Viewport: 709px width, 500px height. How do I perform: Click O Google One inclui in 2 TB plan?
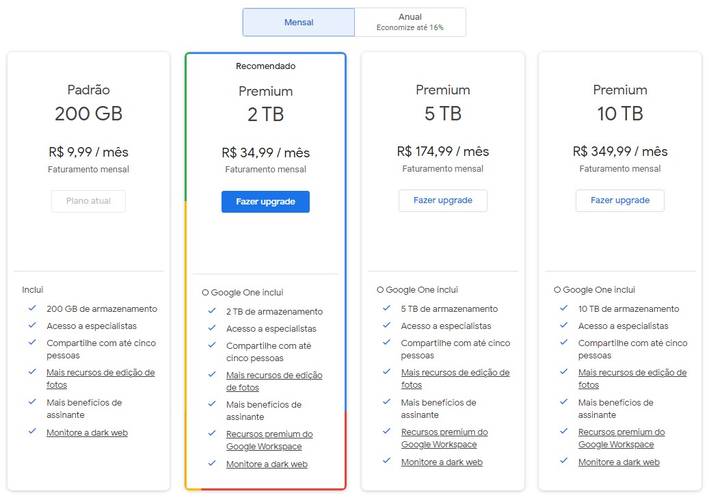click(242, 292)
